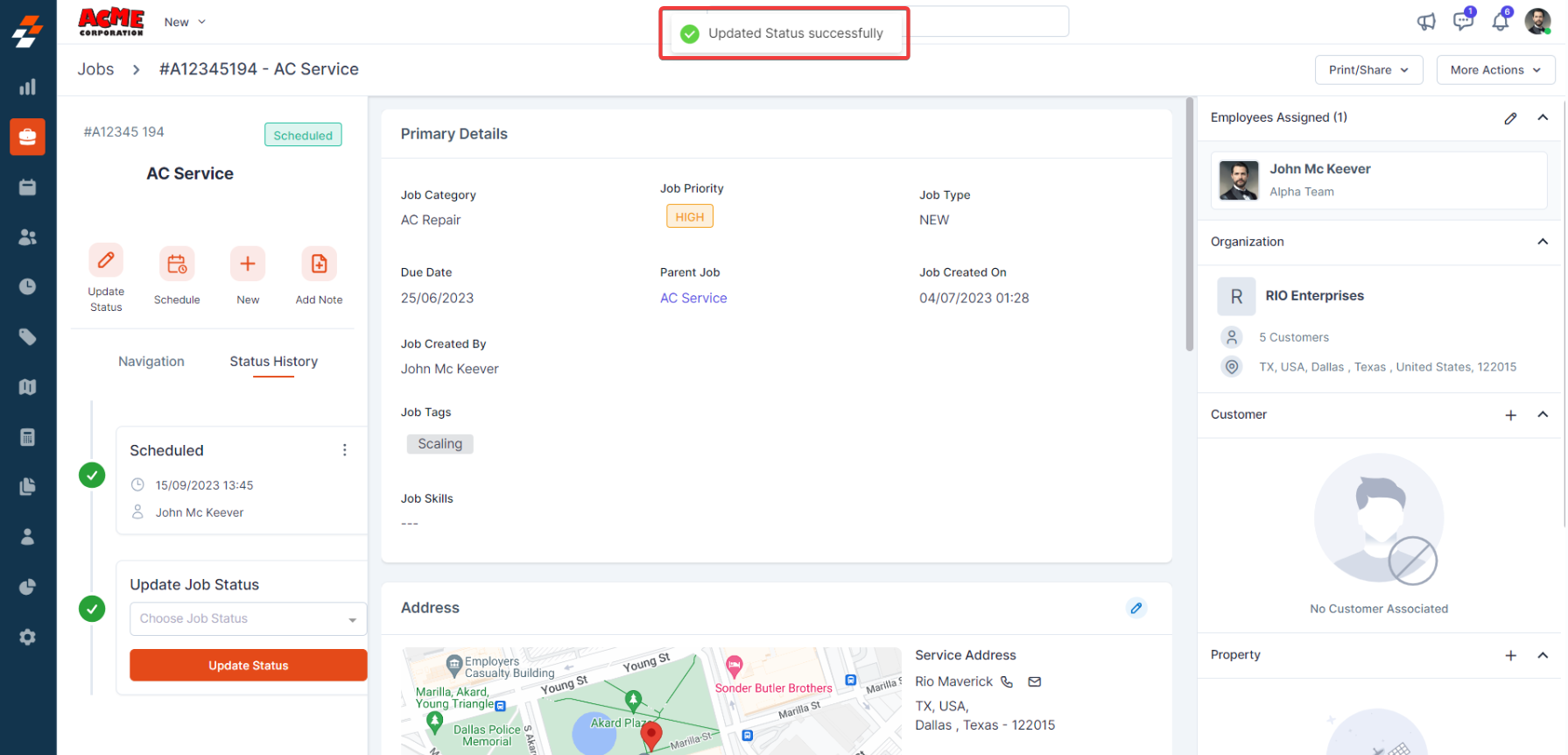Screen dimensions: 1568x755
Task: Open the AC Service parent job link
Action: 693,298
